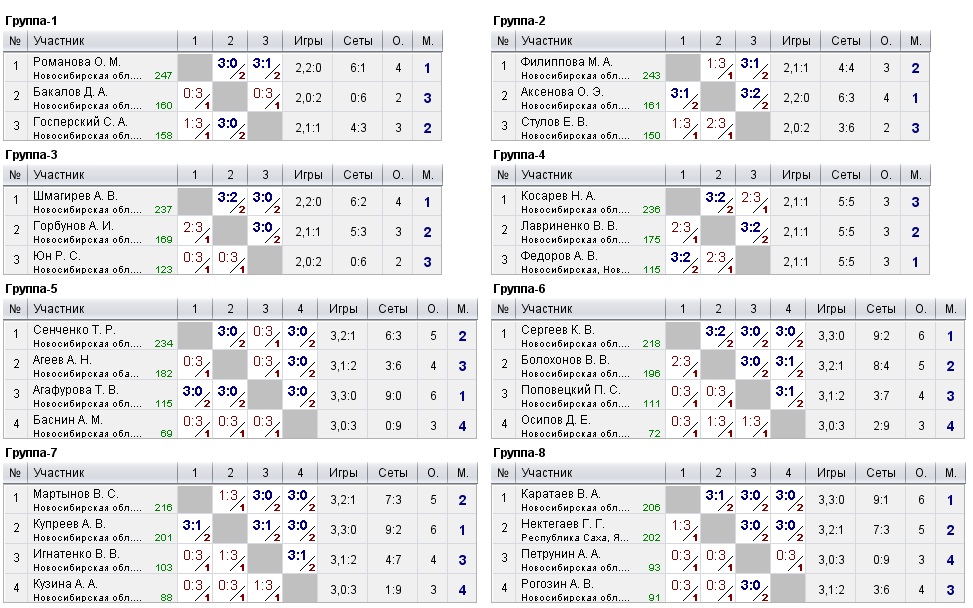
Task: Click the 0:3 score in Сенченко Т. Р. row
Action: pos(263,331)
